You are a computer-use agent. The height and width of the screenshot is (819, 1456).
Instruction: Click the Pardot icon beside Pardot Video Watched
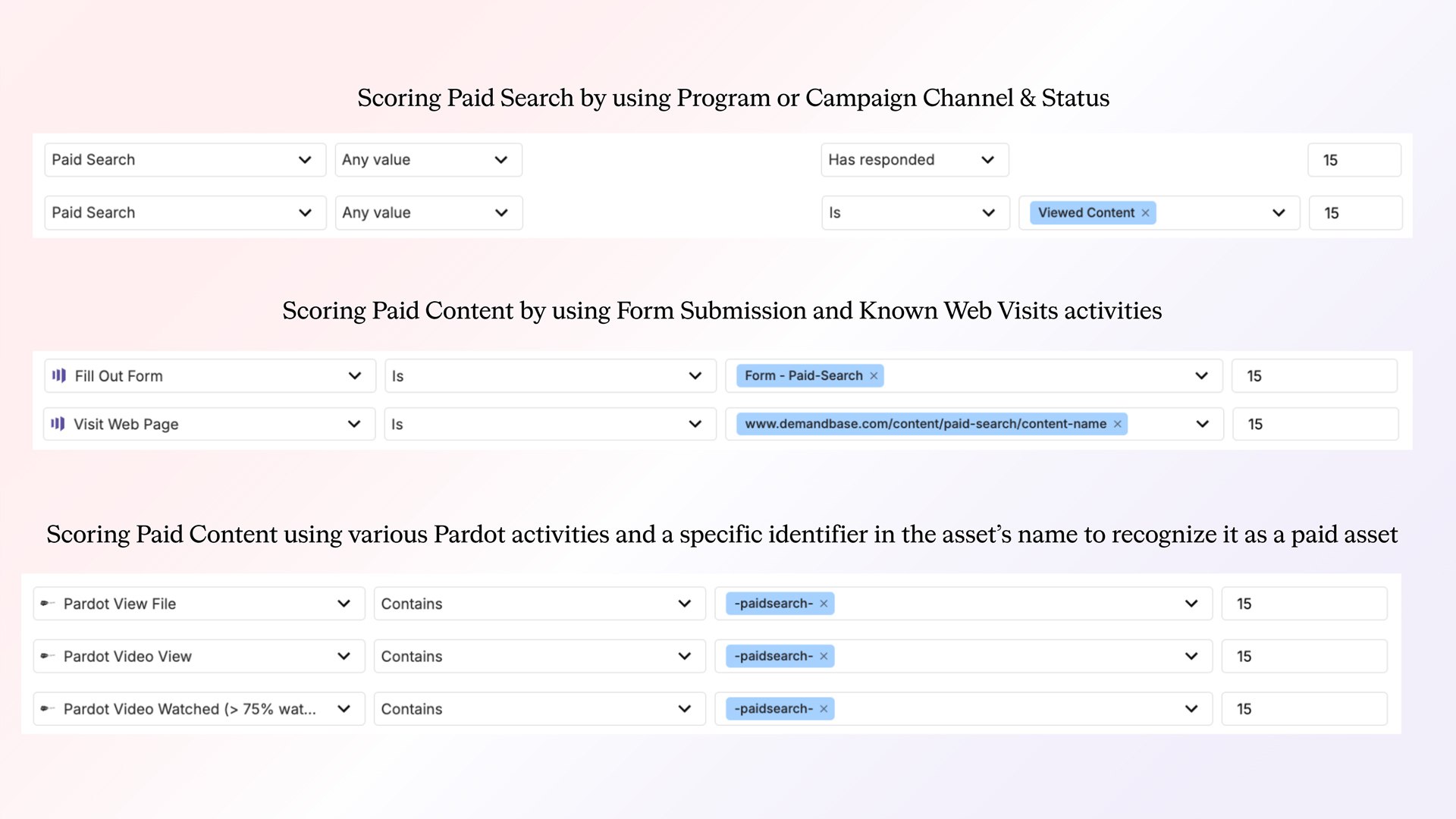(49, 708)
